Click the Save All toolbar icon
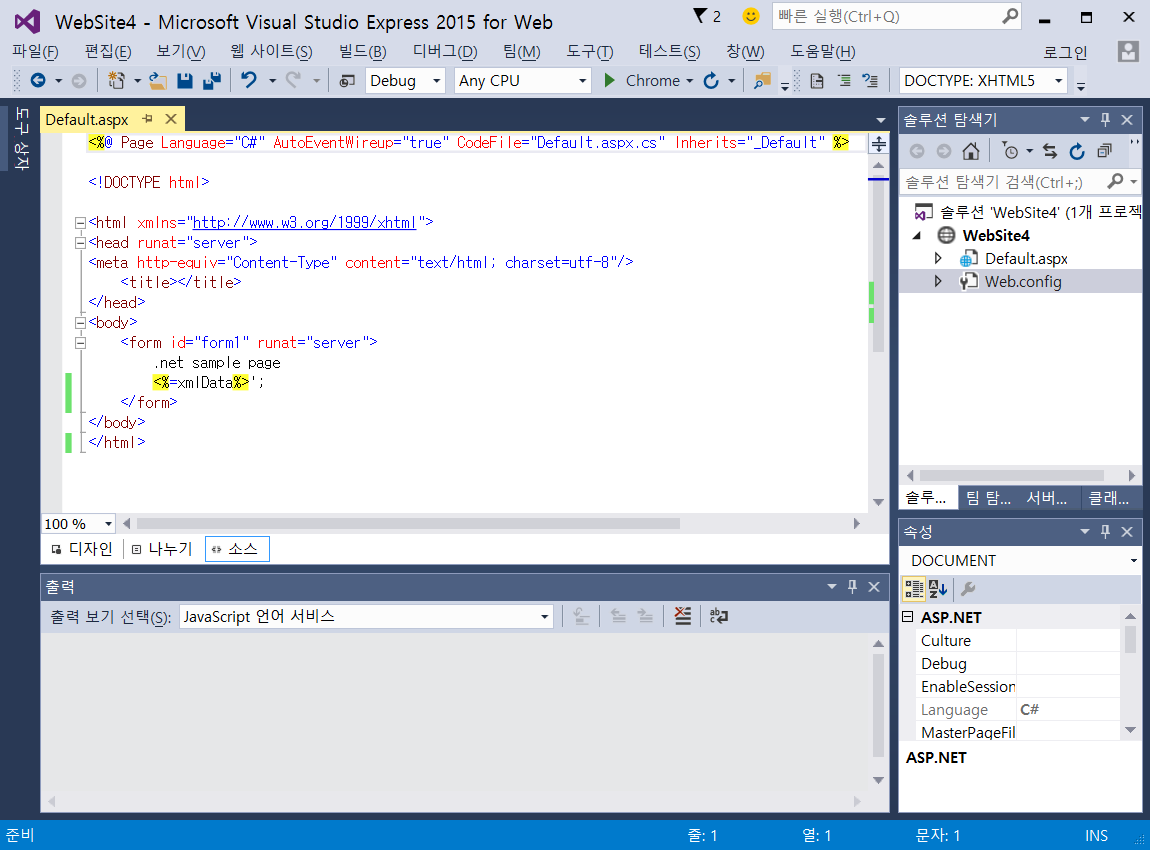 pos(211,81)
